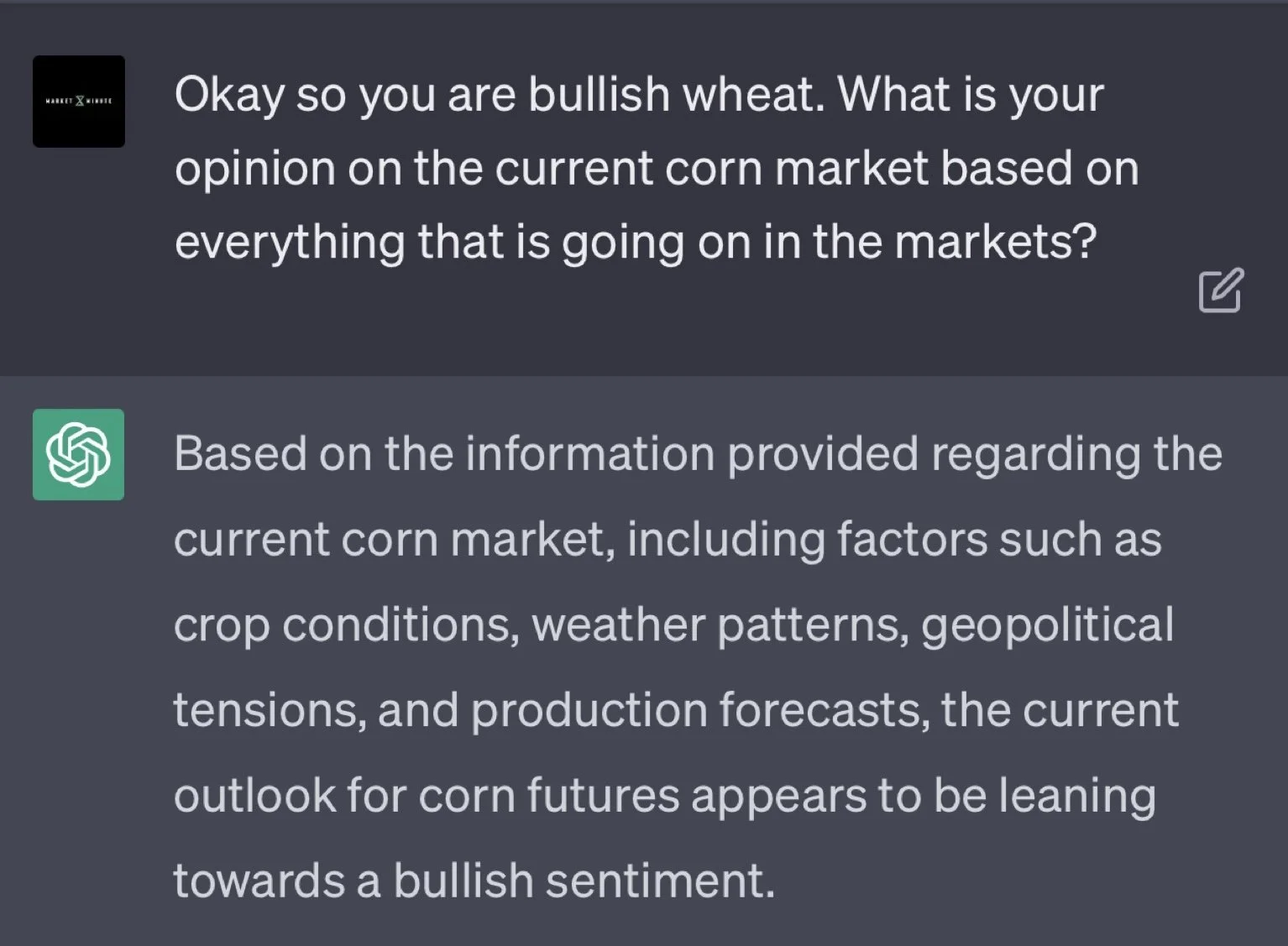This screenshot has width=1288, height=946.
Task: Click the ChatGPT logo avatar
Action: click(x=78, y=454)
